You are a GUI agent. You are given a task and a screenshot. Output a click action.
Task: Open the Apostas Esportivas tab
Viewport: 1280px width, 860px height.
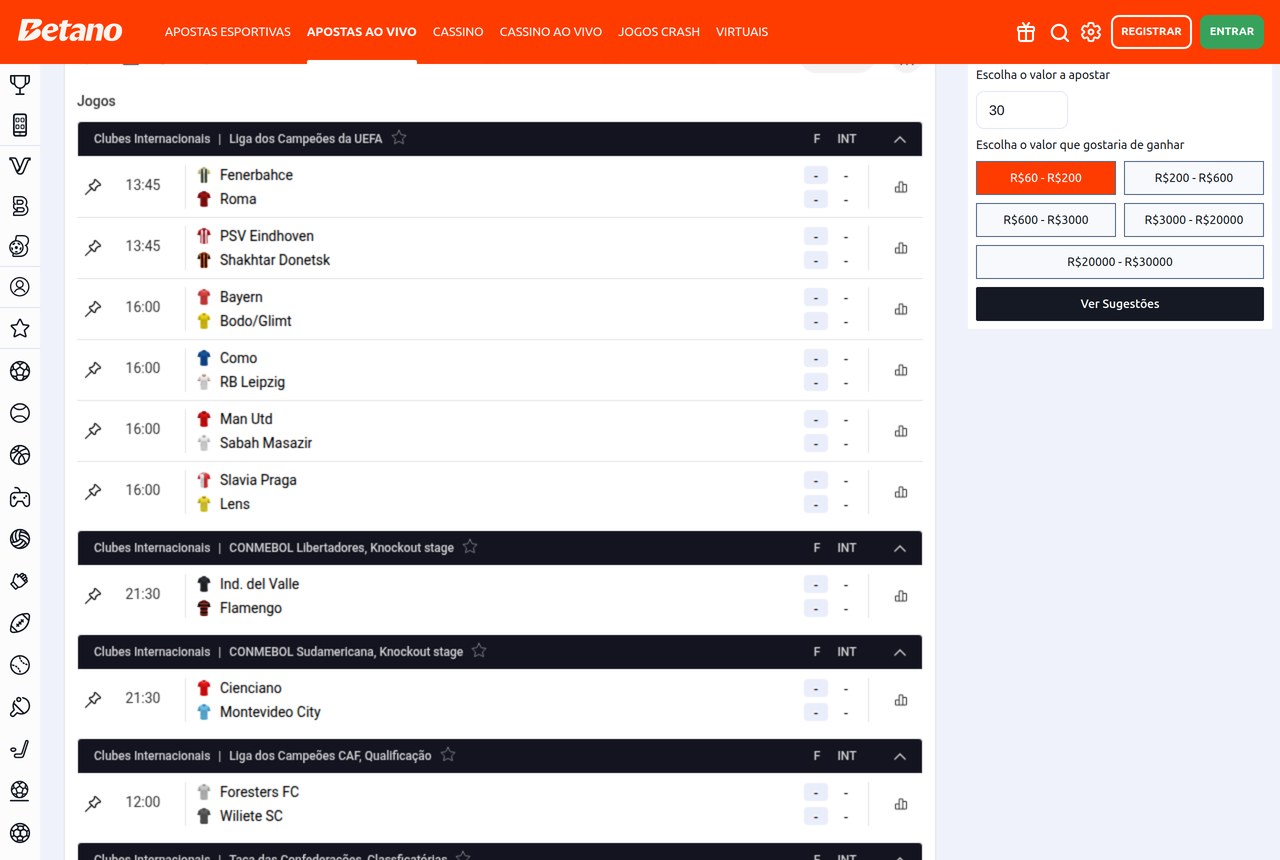tap(228, 32)
